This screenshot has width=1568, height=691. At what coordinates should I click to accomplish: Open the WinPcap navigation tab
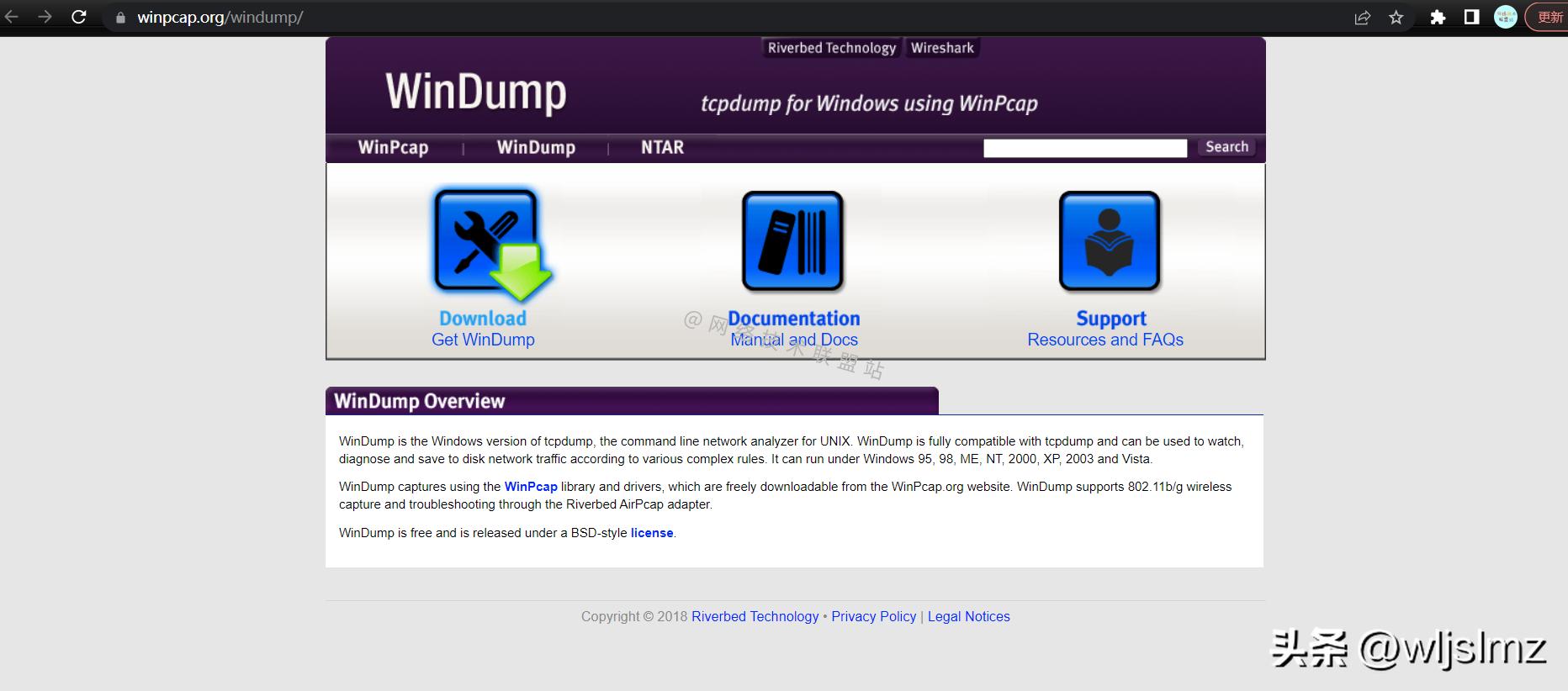click(393, 147)
